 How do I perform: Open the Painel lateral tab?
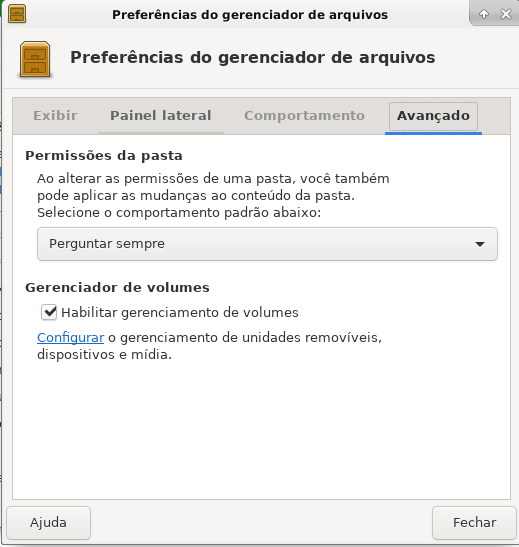pyautogui.click(x=161, y=116)
